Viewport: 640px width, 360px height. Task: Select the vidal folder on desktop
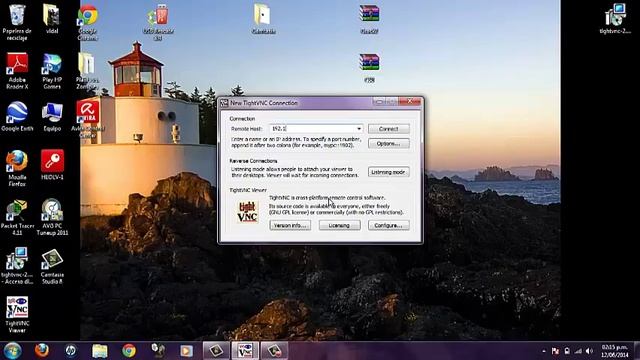(x=52, y=19)
